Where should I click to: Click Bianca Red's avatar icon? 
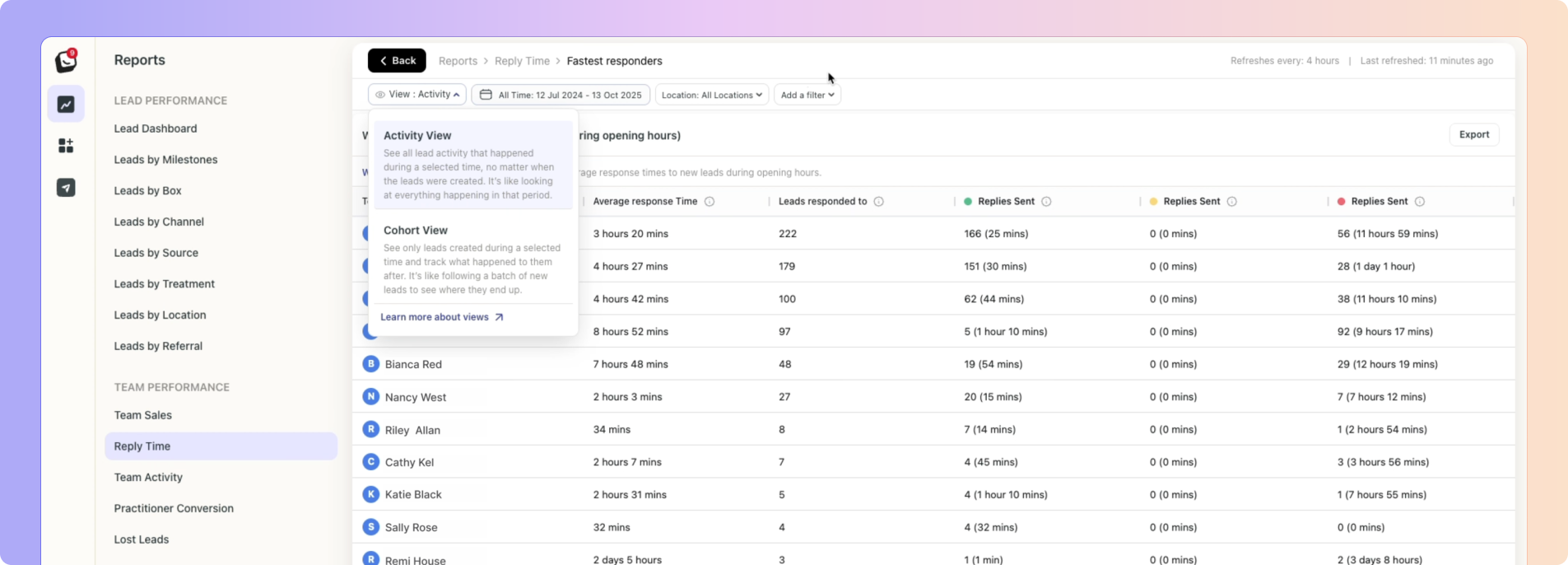pyautogui.click(x=371, y=364)
